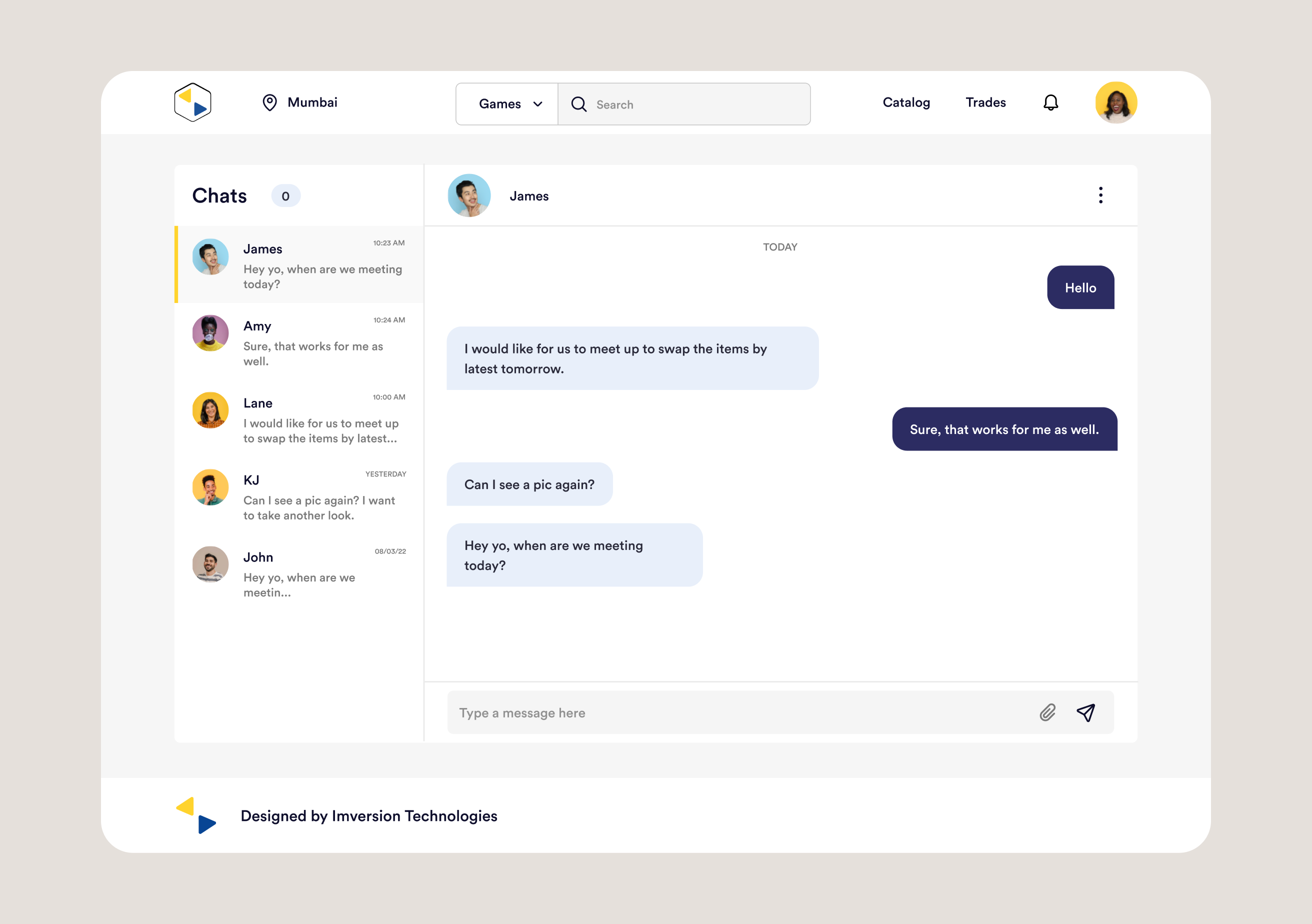
Task: Open the three-dot conversation menu
Action: (x=1100, y=195)
